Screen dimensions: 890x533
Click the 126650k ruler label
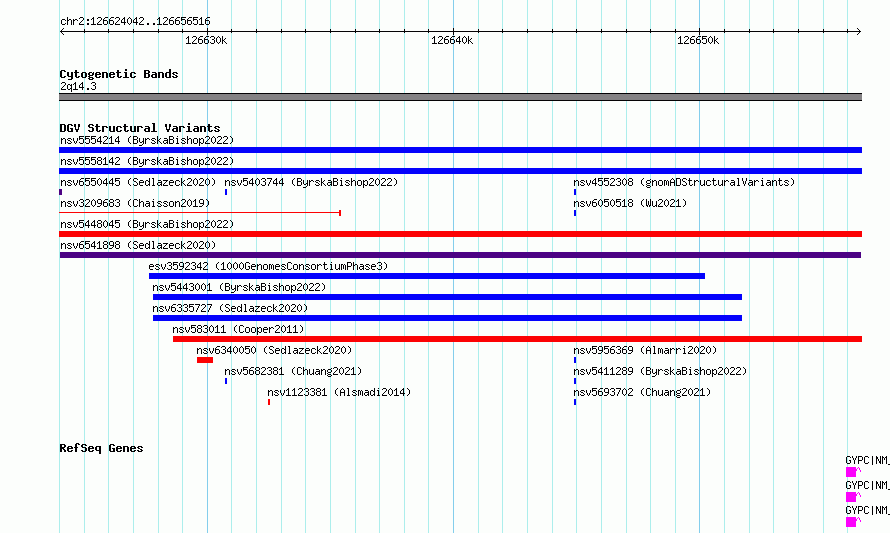(x=698, y=40)
